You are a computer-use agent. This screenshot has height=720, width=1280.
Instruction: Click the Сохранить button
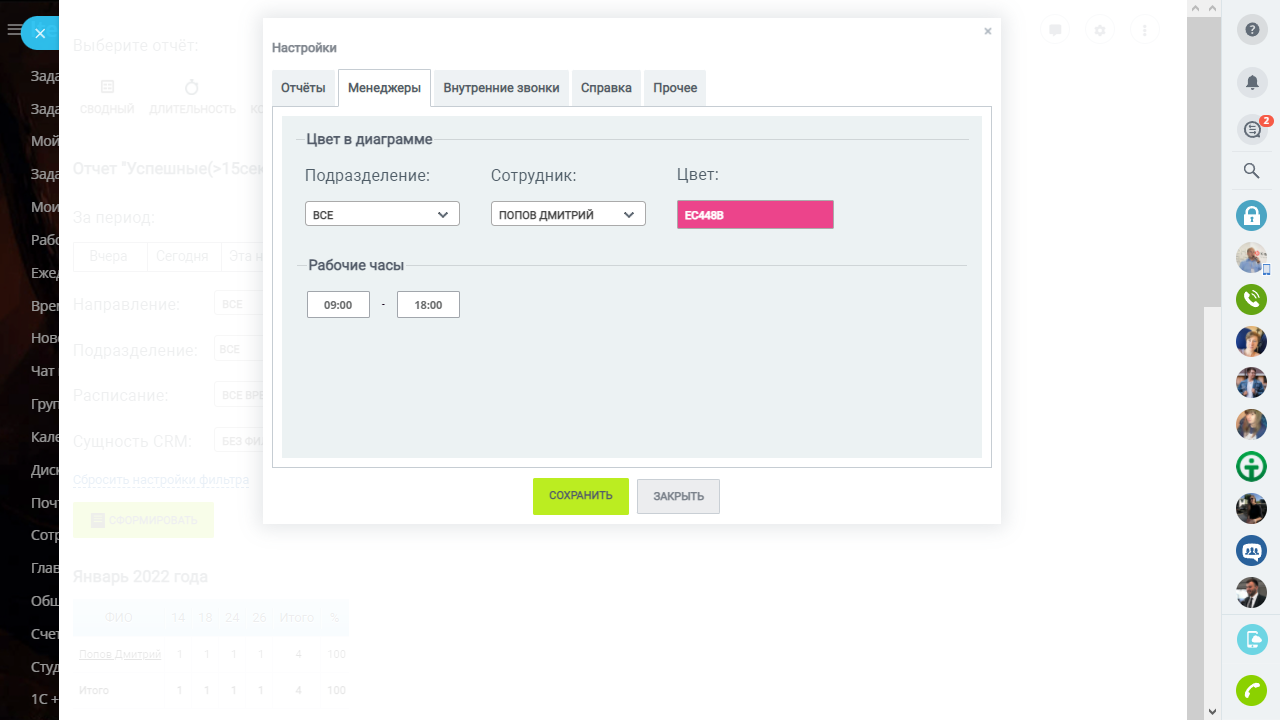[580, 496]
